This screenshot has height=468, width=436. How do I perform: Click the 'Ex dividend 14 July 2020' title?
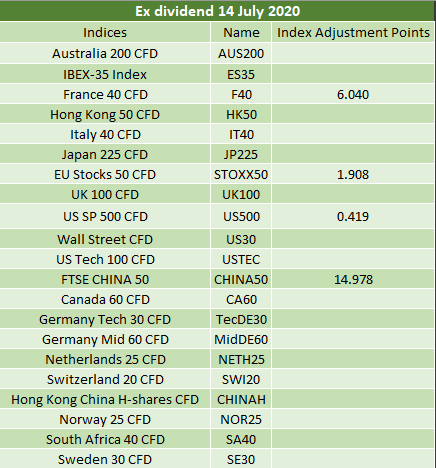[x=218, y=11]
